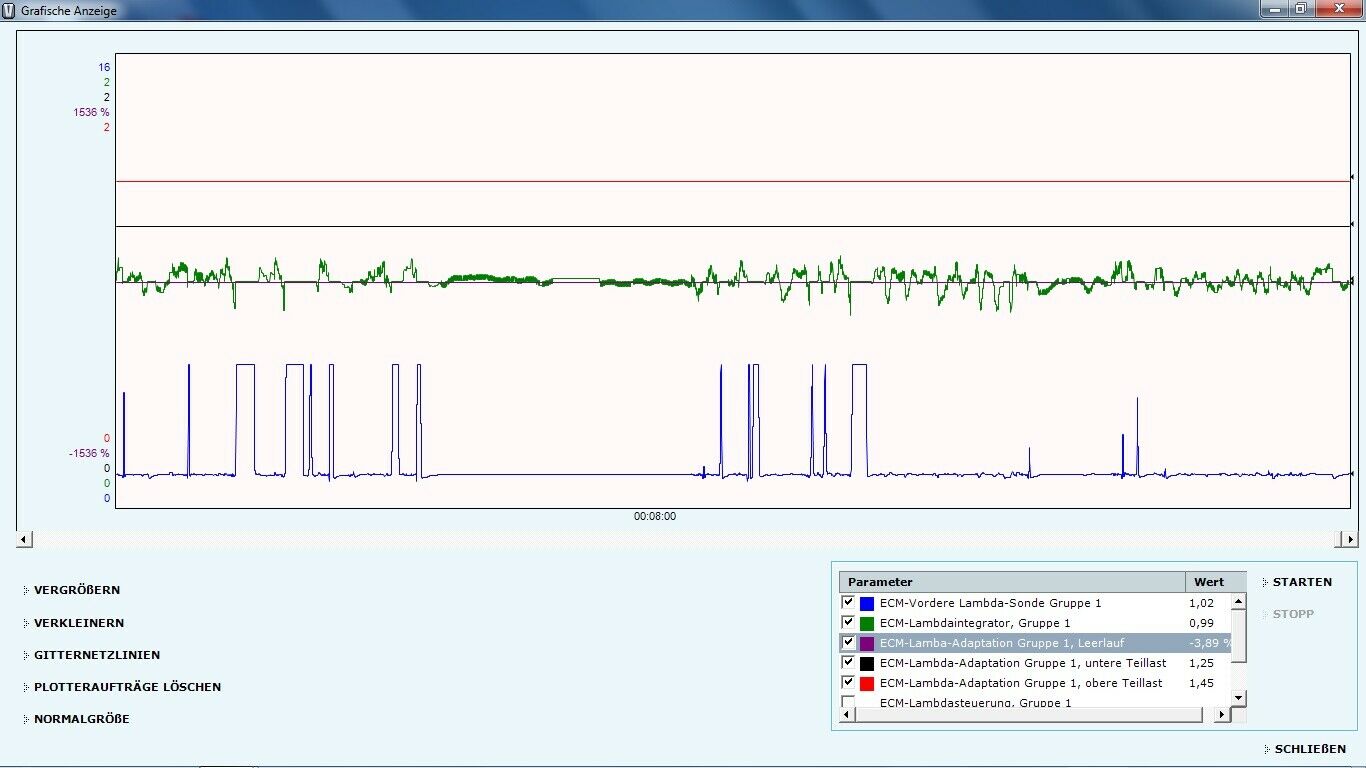Click VERGRÖßERN to zoom in
This screenshot has height=768, width=1366.
76,590
